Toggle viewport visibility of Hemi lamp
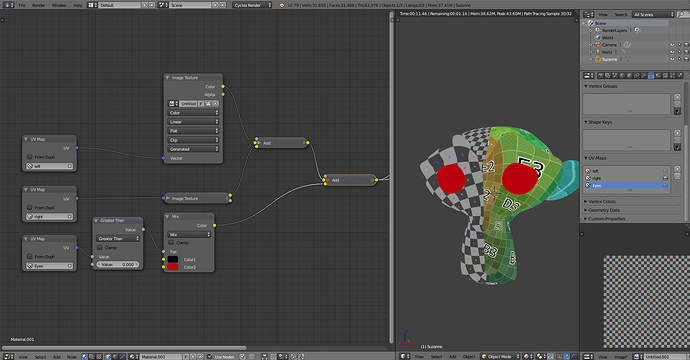 [672, 52]
